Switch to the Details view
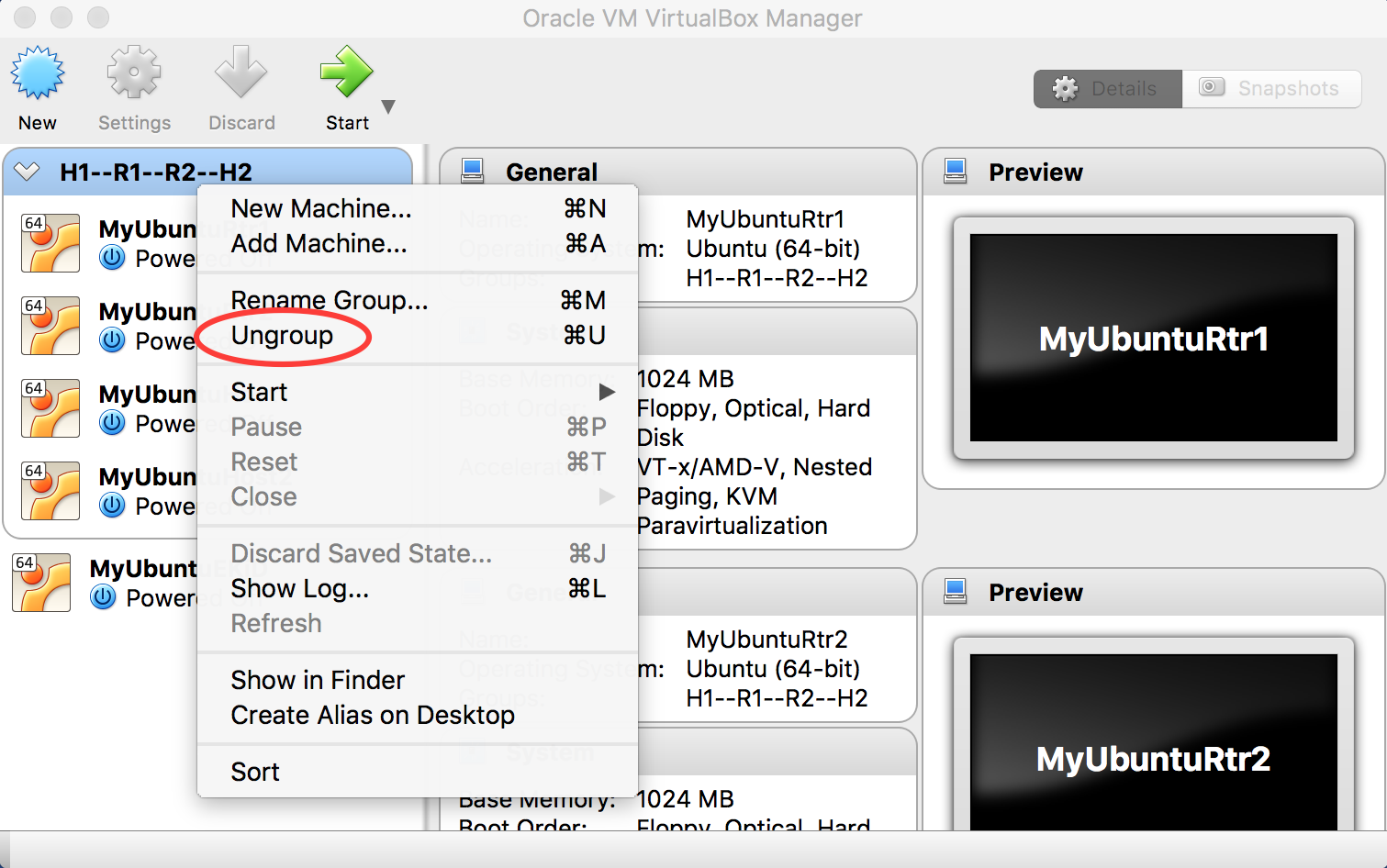 coord(1107,88)
